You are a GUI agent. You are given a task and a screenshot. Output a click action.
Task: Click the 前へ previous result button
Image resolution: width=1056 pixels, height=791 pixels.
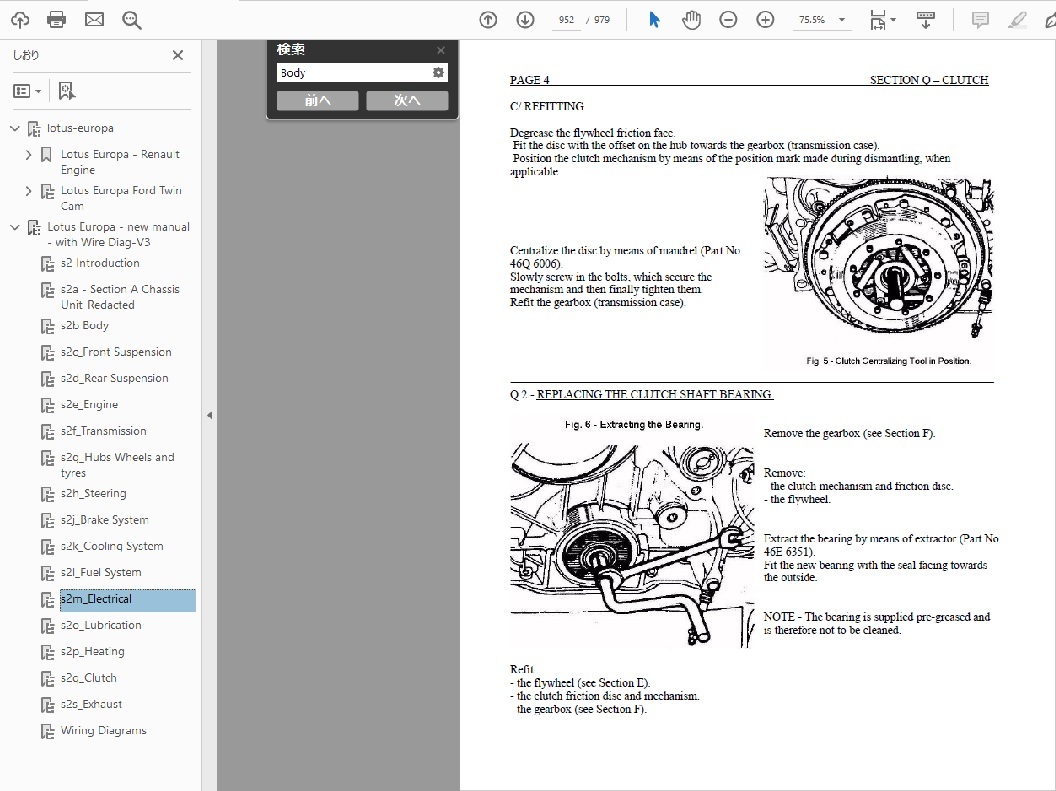tap(318, 100)
